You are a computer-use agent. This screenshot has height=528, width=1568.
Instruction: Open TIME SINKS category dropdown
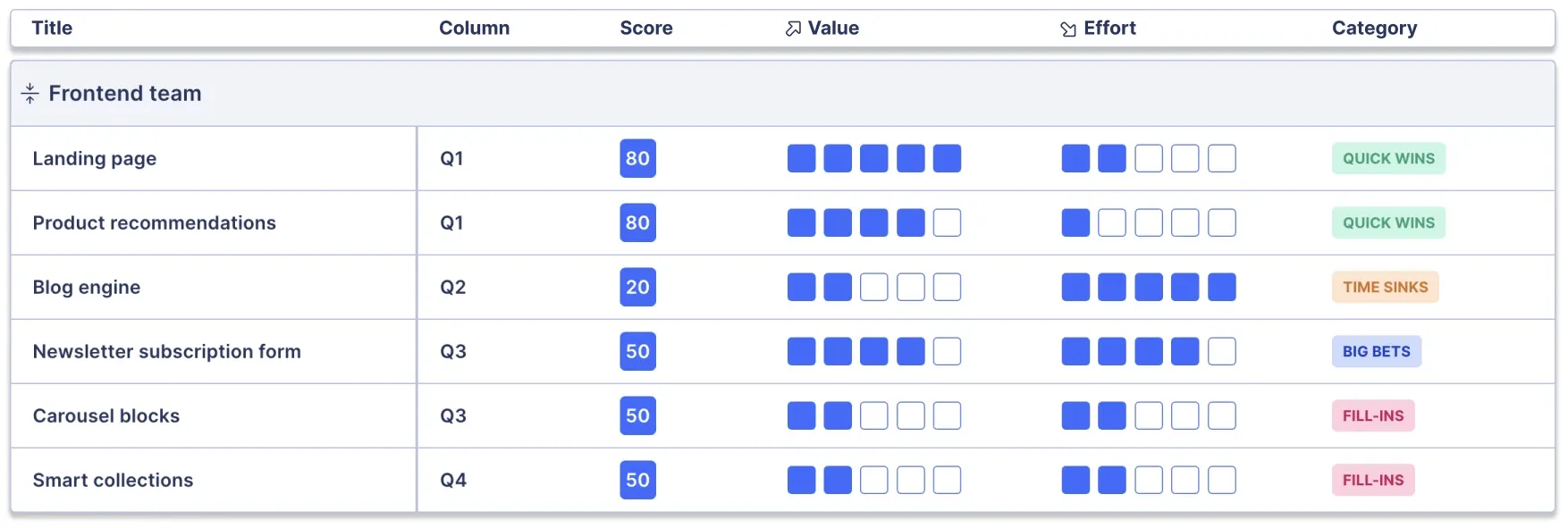tap(1385, 287)
